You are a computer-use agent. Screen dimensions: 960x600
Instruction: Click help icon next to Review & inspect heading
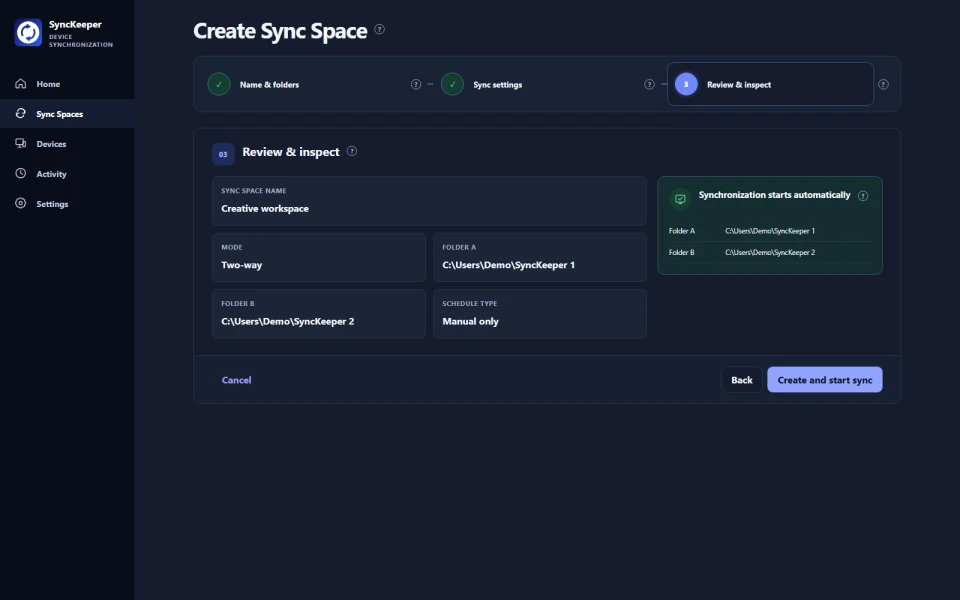[x=352, y=151]
